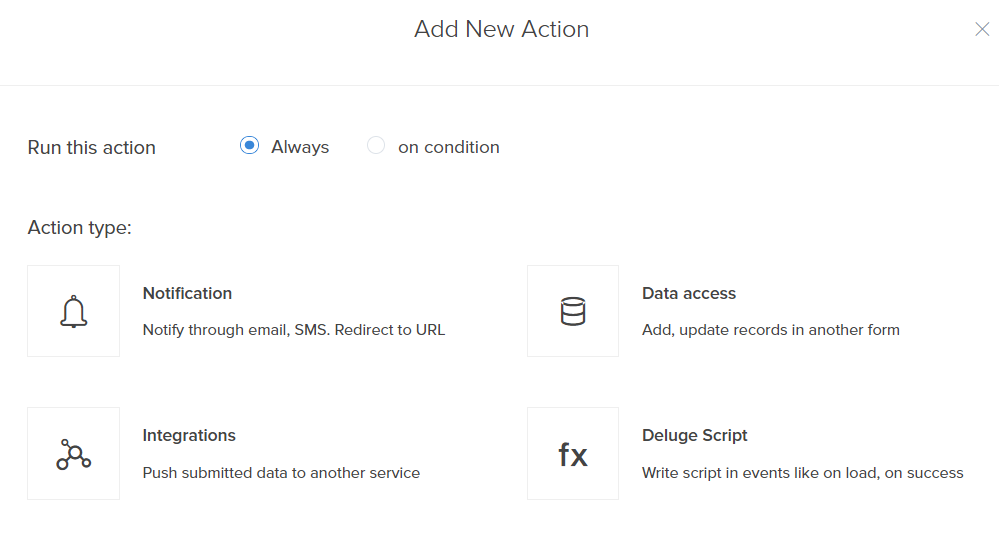The height and width of the screenshot is (533, 999).
Task: Select the Data access database icon
Action: pyautogui.click(x=573, y=311)
